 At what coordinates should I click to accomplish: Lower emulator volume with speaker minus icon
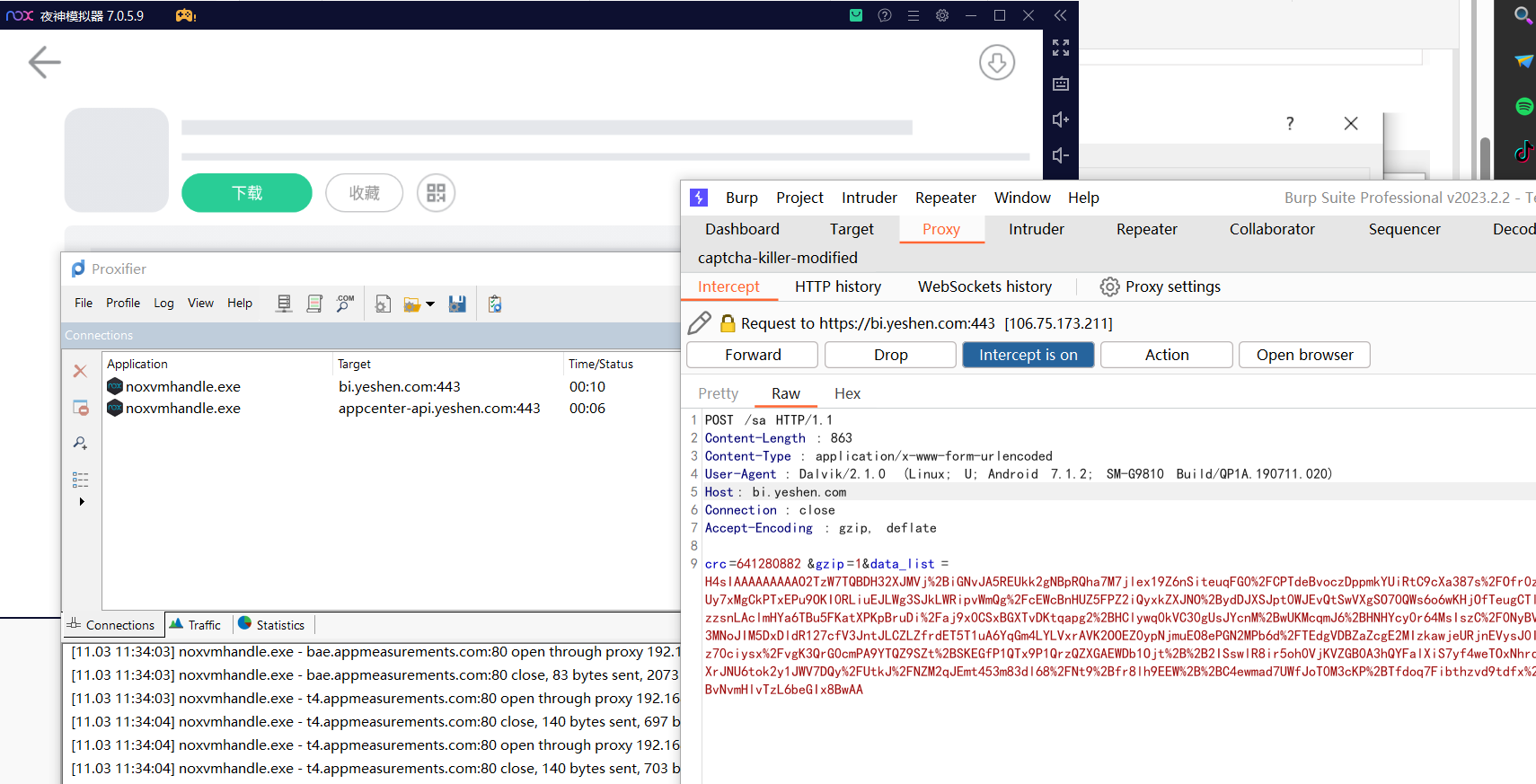click(x=1061, y=155)
